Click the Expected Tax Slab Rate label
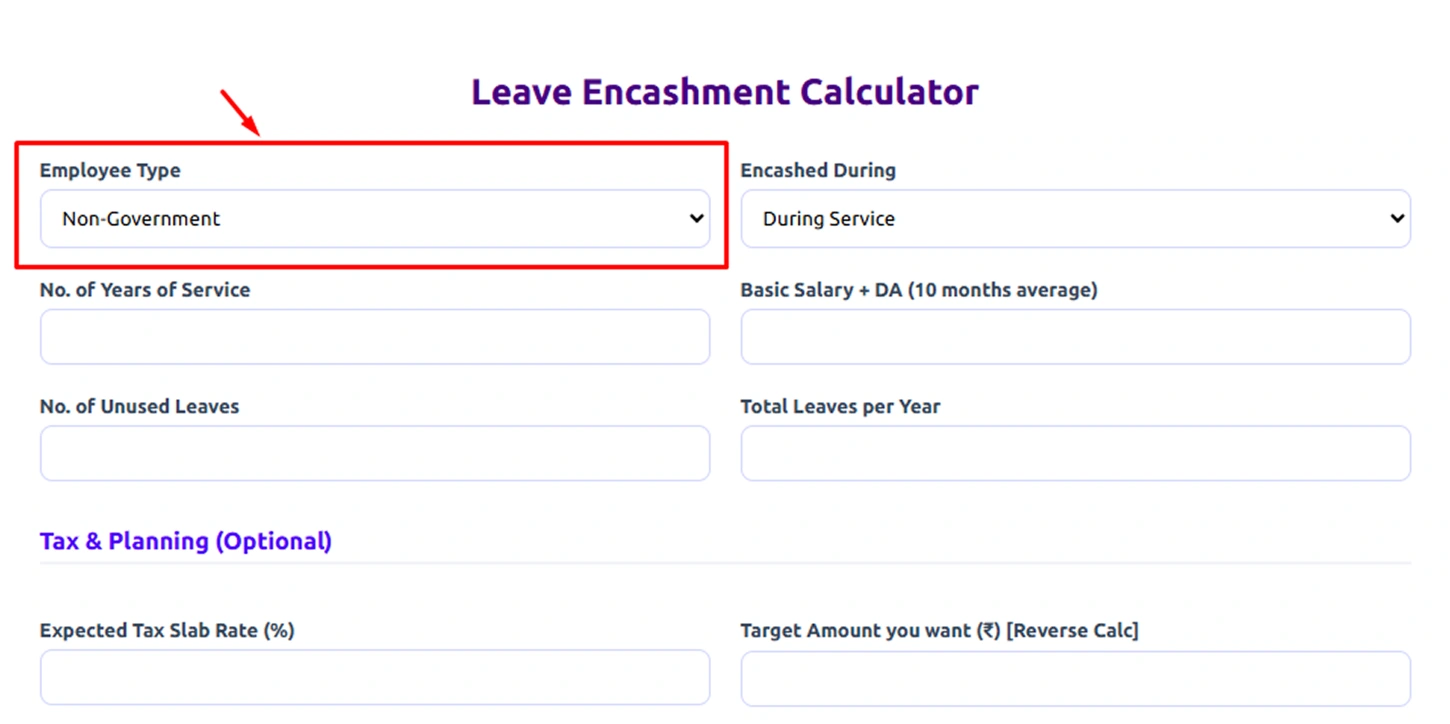The width and height of the screenshot is (1450, 724). point(167,631)
